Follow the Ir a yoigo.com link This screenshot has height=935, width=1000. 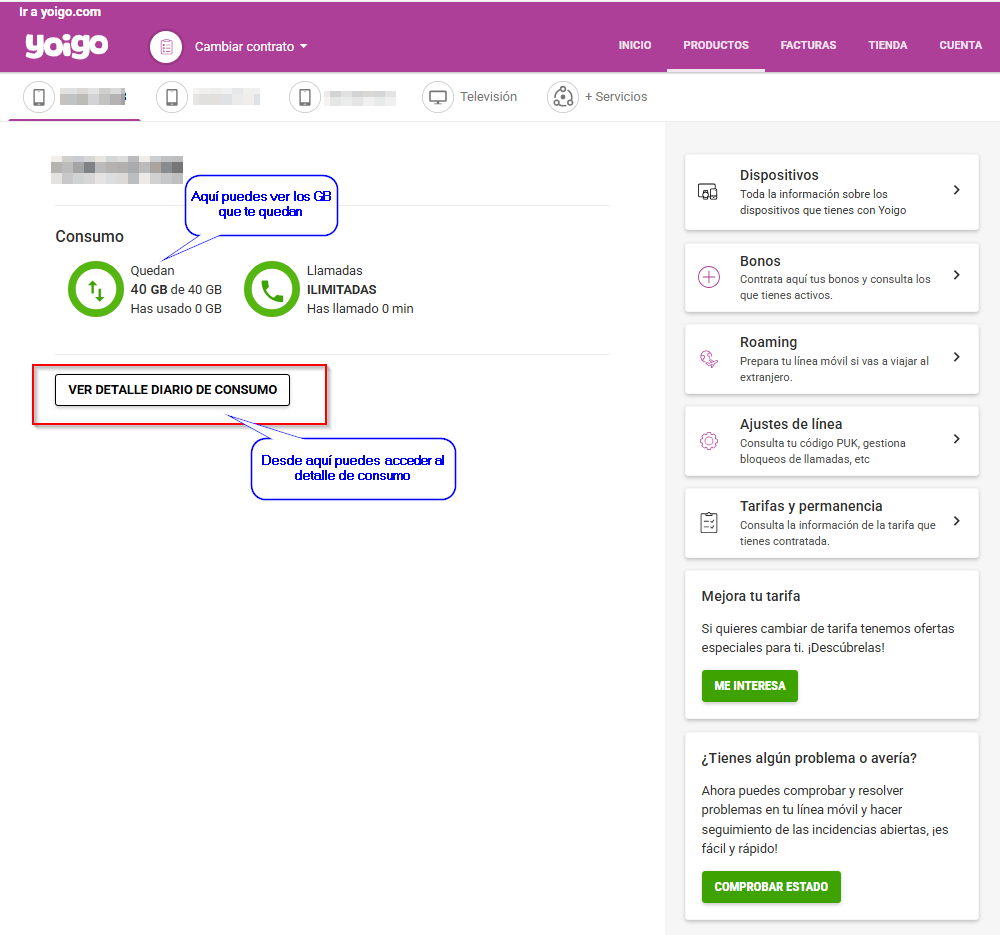tap(60, 12)
